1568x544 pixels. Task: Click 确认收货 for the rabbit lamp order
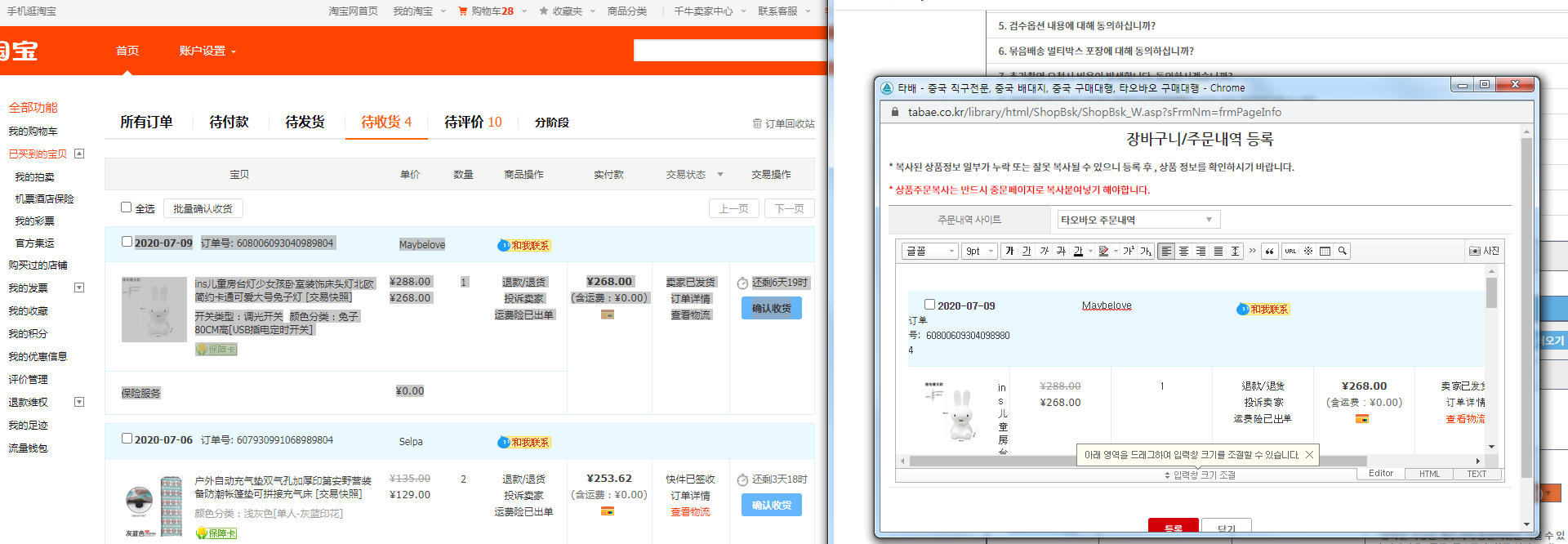click(771, 308)
